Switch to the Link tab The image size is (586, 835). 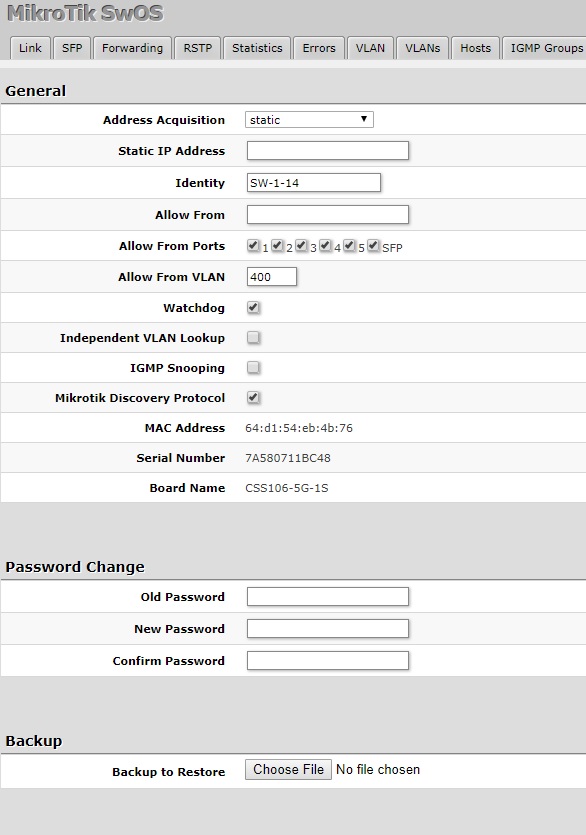(x=29, y=47)
